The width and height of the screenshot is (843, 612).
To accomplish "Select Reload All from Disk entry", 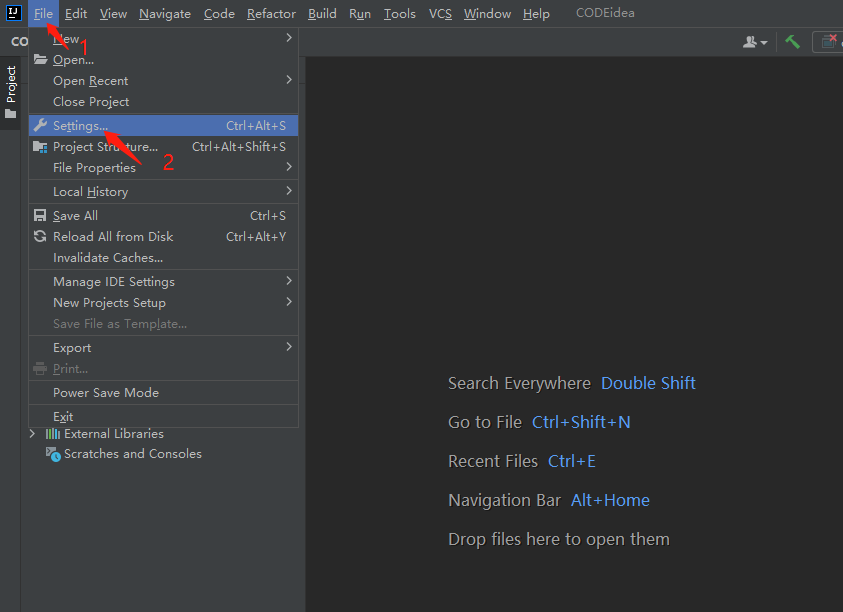I will 163,236.
